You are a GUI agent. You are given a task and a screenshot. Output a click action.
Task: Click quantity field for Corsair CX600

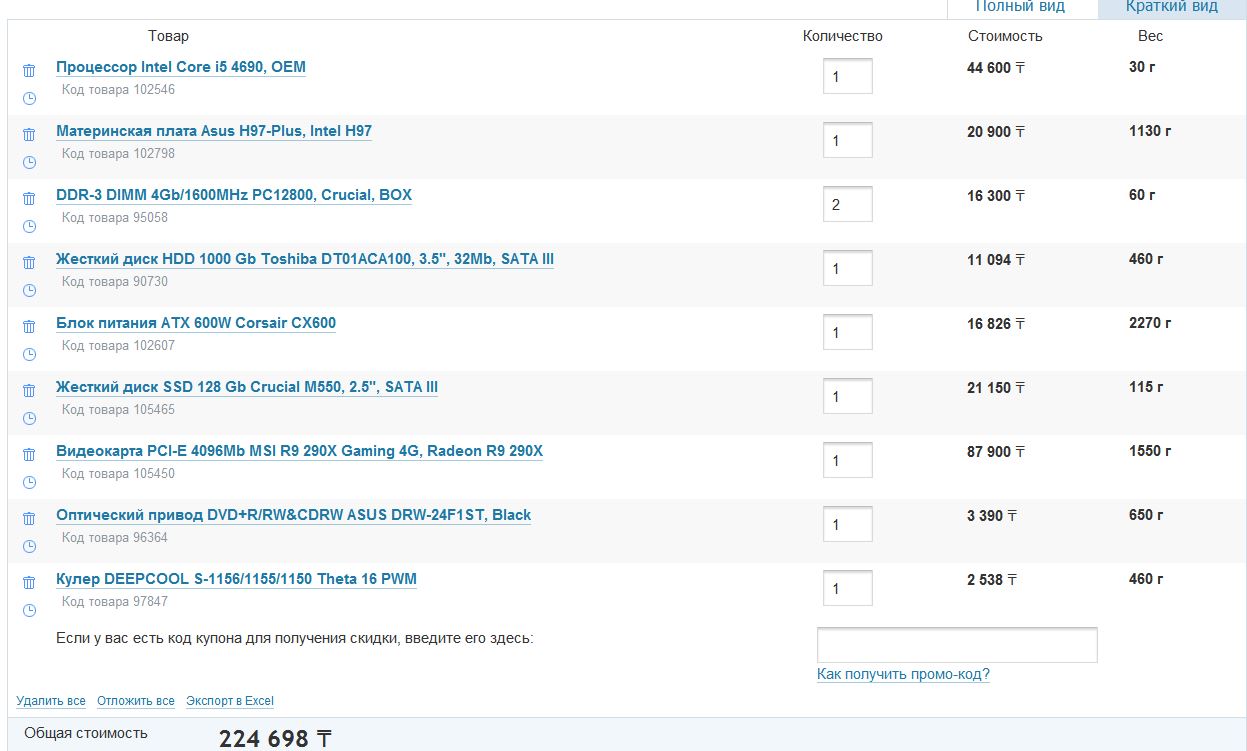point(848,332)
